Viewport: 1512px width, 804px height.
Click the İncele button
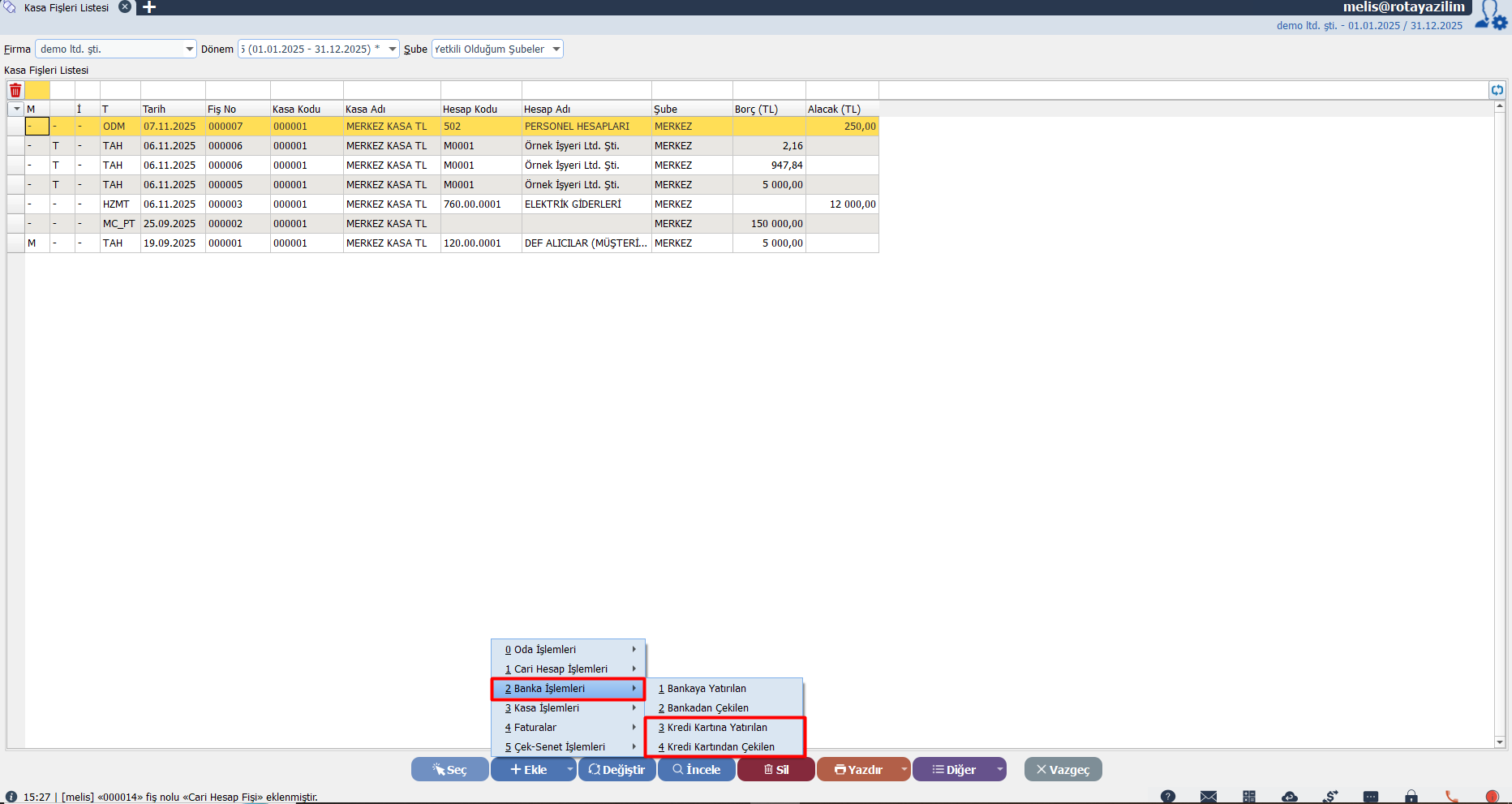696,769
